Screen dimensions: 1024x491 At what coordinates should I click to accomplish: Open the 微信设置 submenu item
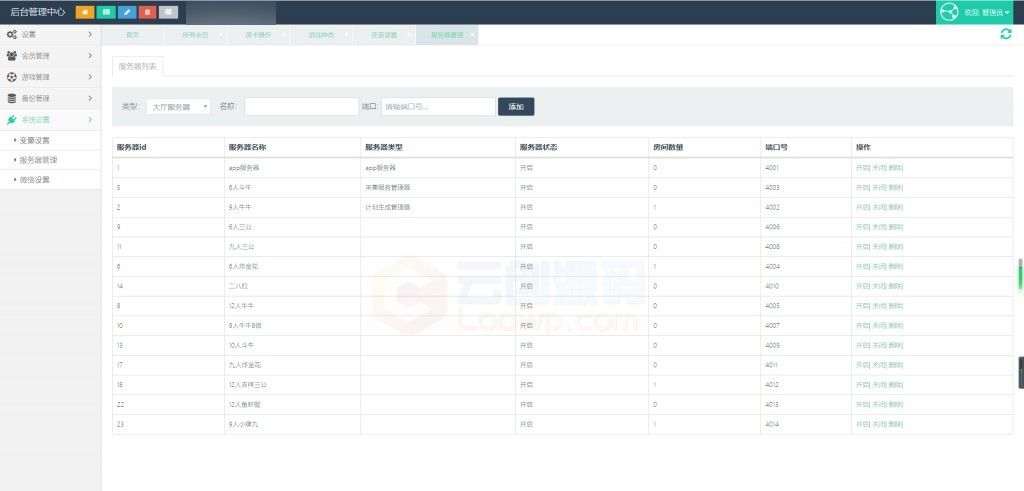coord(35,180)
